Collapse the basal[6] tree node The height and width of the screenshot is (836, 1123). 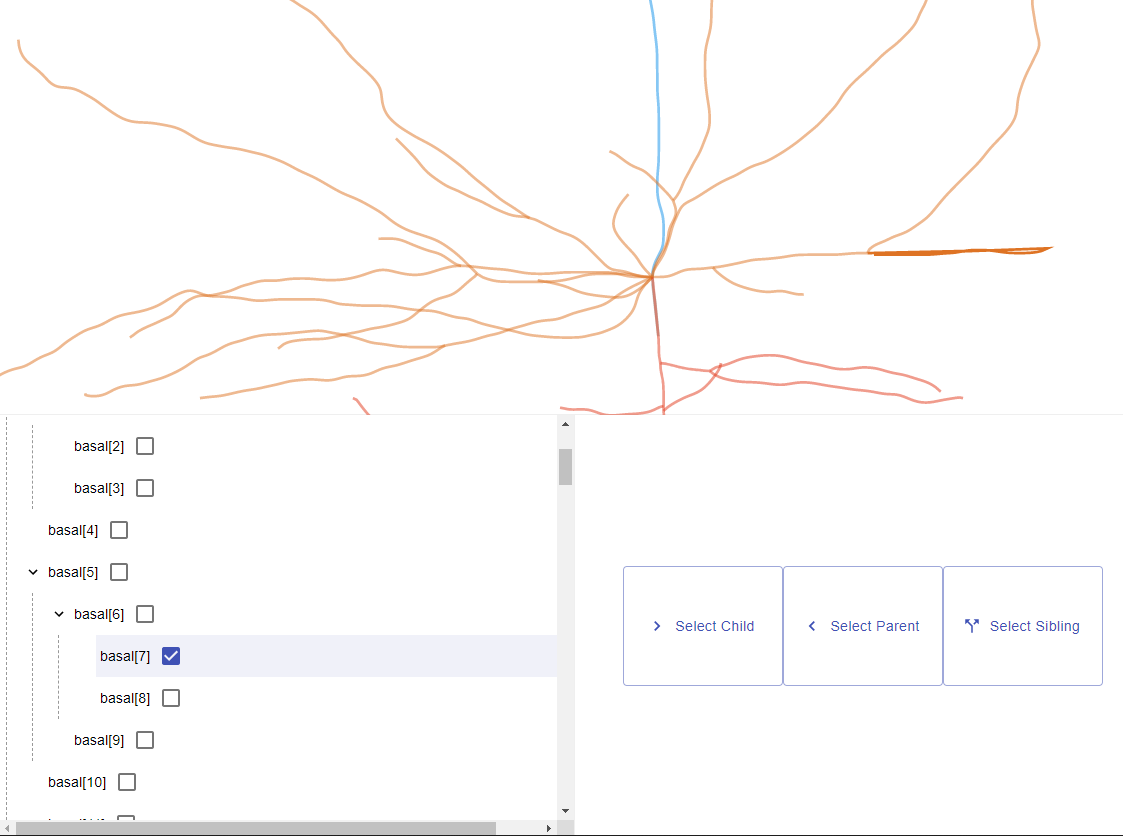click(59, 614)
